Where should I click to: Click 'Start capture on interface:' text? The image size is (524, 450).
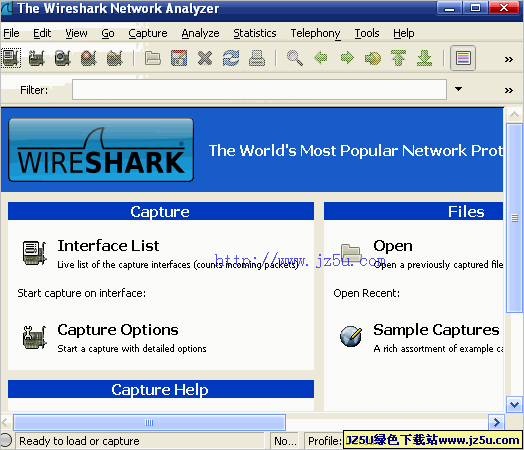coord(82,293)
